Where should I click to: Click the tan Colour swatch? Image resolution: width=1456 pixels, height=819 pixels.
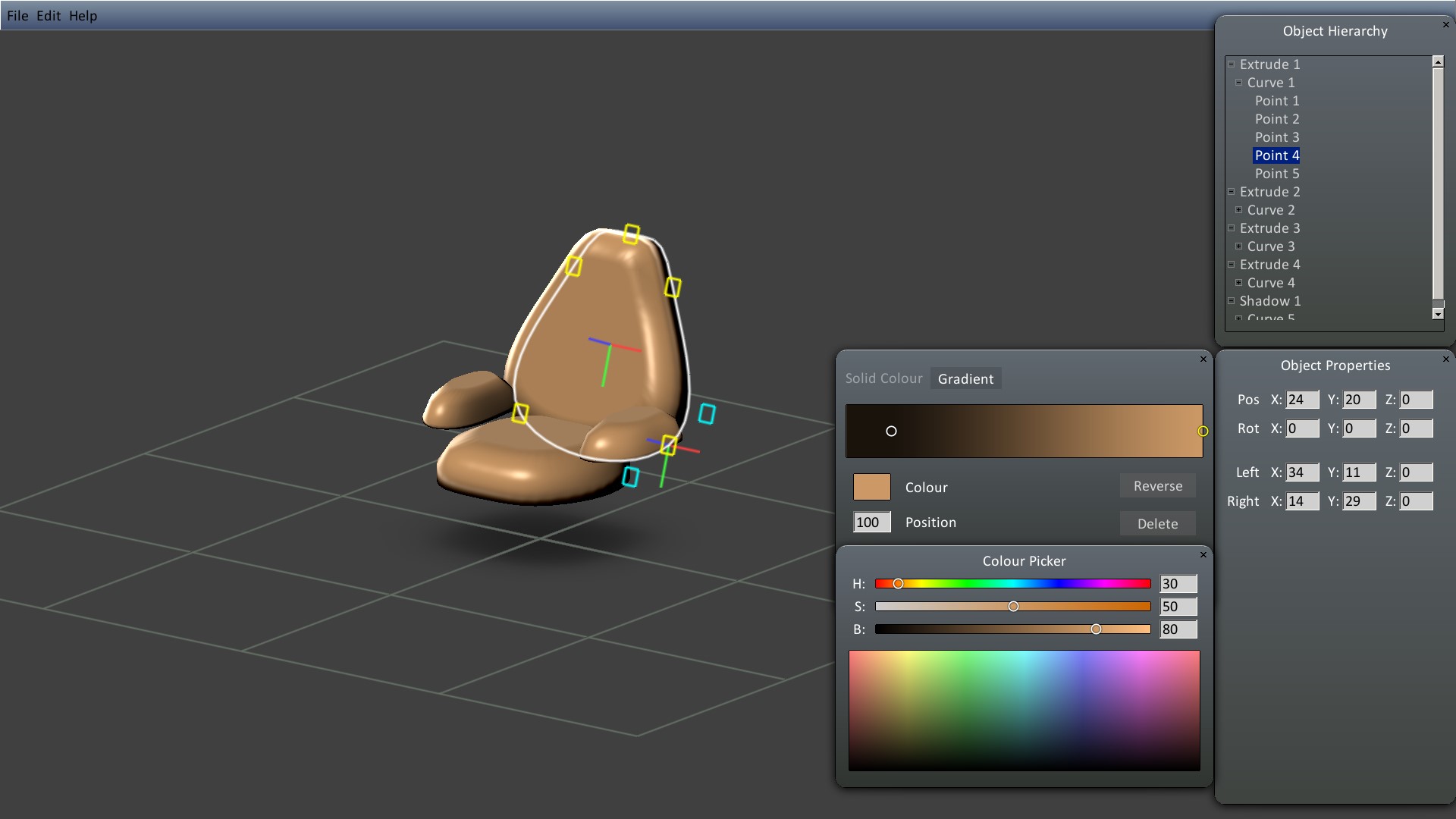pyautogui.click(x=871, y=487)
